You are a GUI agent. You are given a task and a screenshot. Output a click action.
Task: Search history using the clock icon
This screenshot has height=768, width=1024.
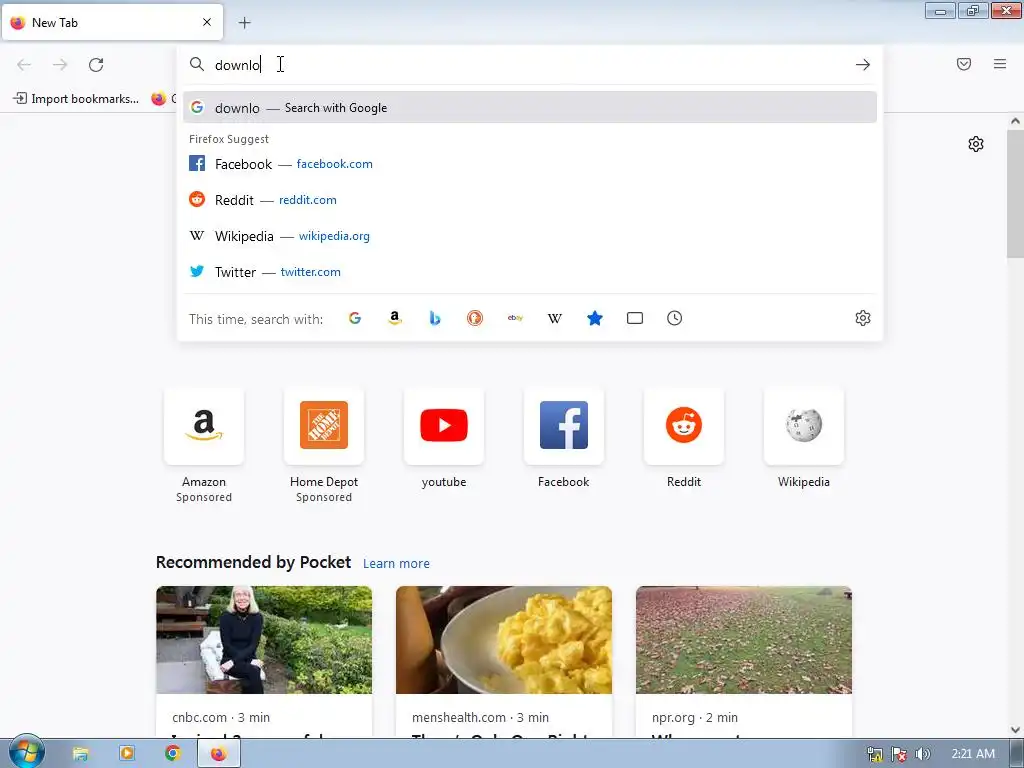[675, 318]
